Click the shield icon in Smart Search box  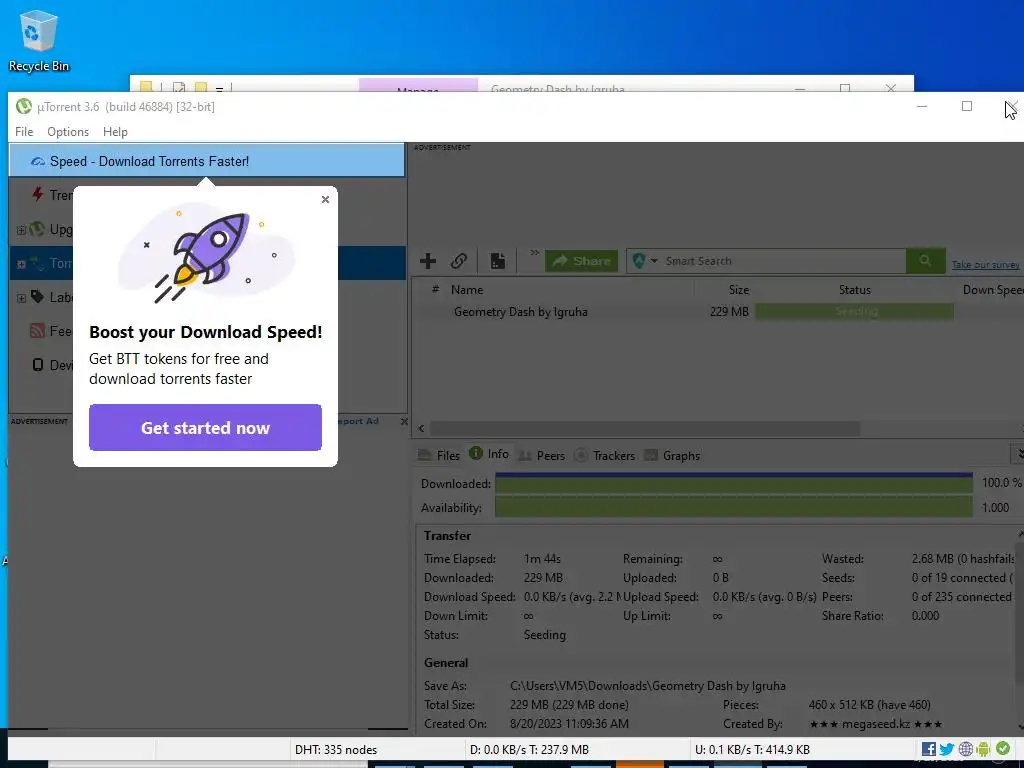[x=639, y=261]
